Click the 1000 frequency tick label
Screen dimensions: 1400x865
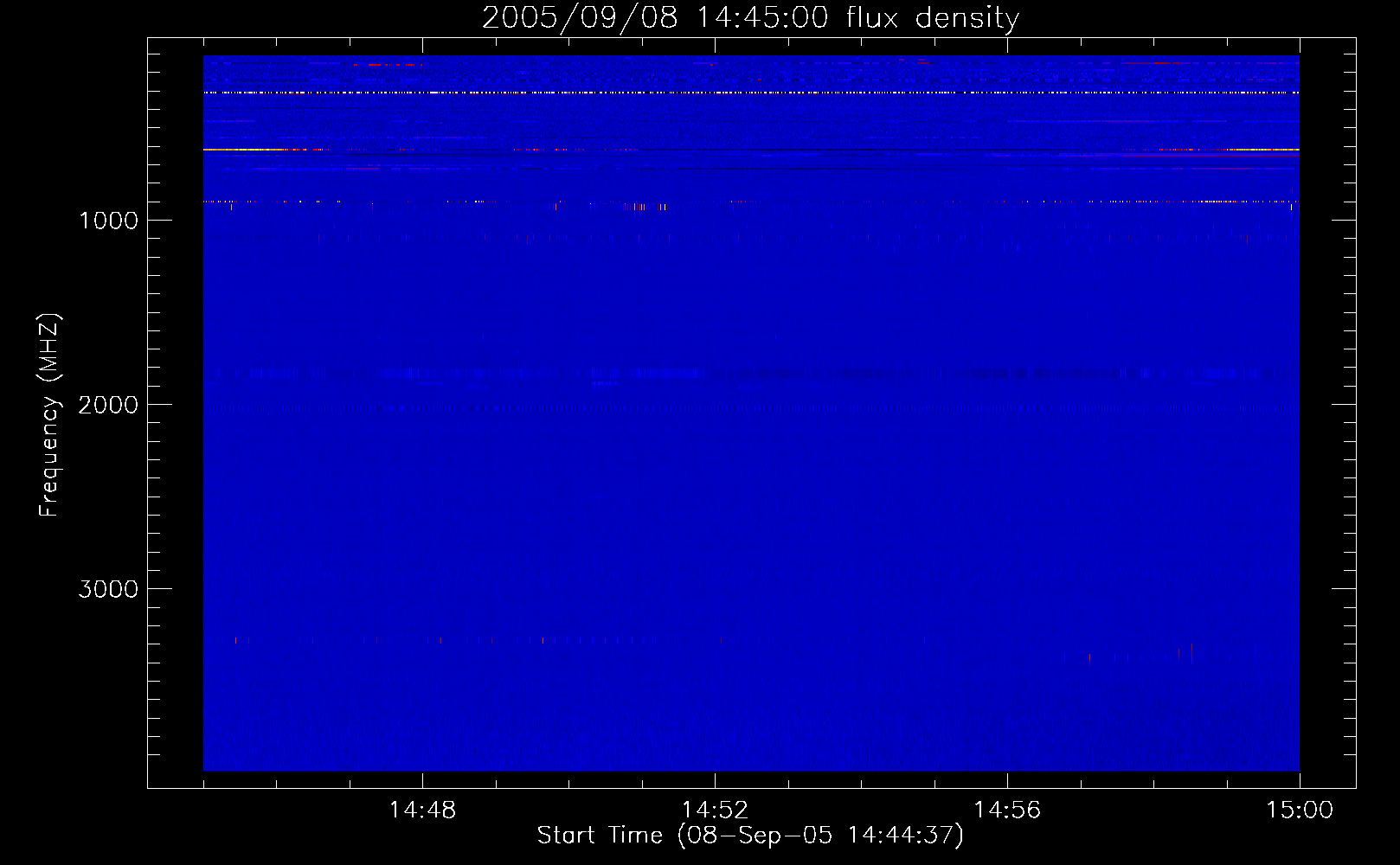tap(108, 221)
